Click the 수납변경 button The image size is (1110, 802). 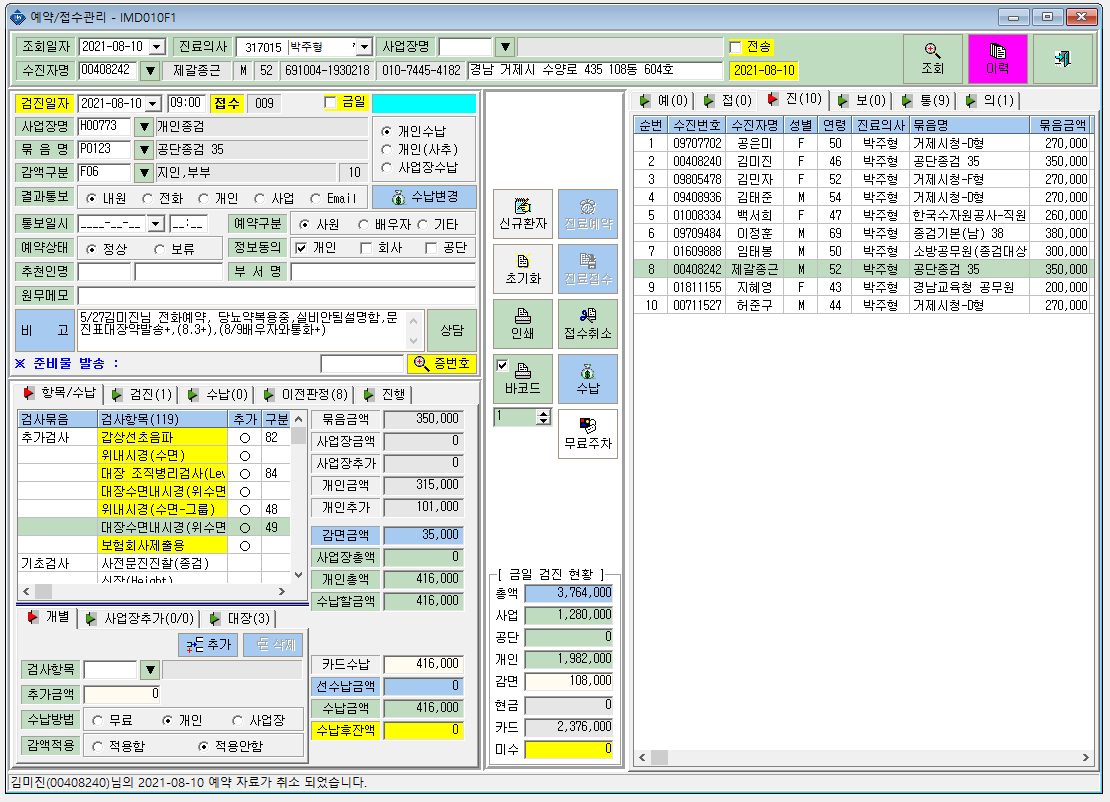(x=425, y=197)
